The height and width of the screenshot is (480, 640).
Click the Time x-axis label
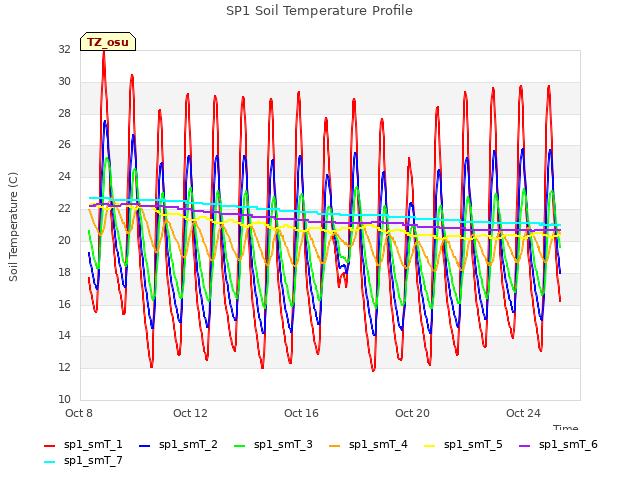coord(566,427)
